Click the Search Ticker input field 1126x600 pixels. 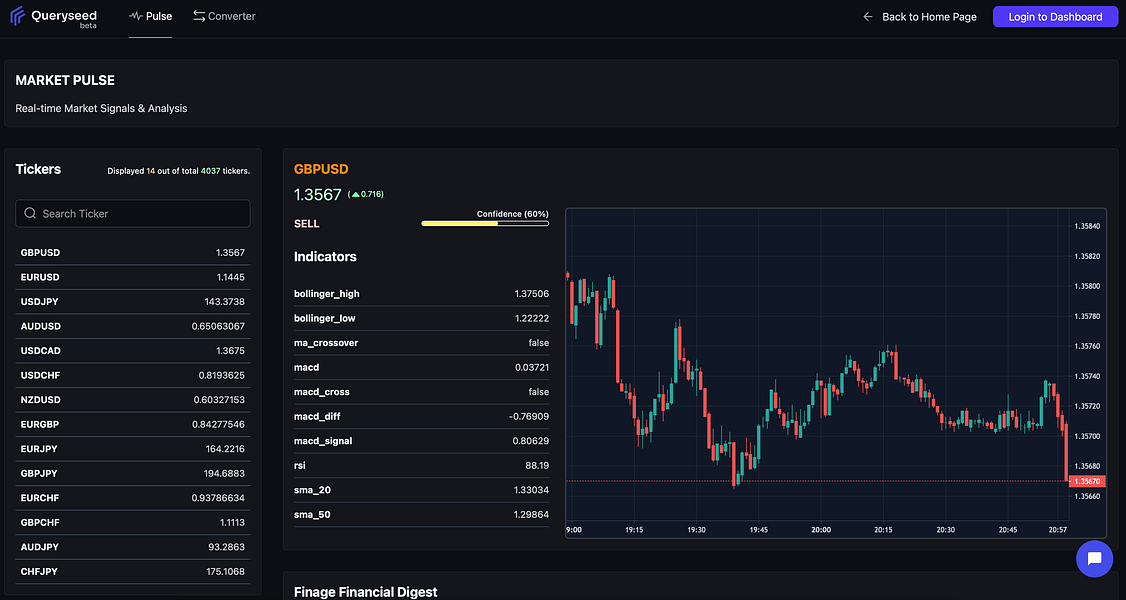click(140, 214)
